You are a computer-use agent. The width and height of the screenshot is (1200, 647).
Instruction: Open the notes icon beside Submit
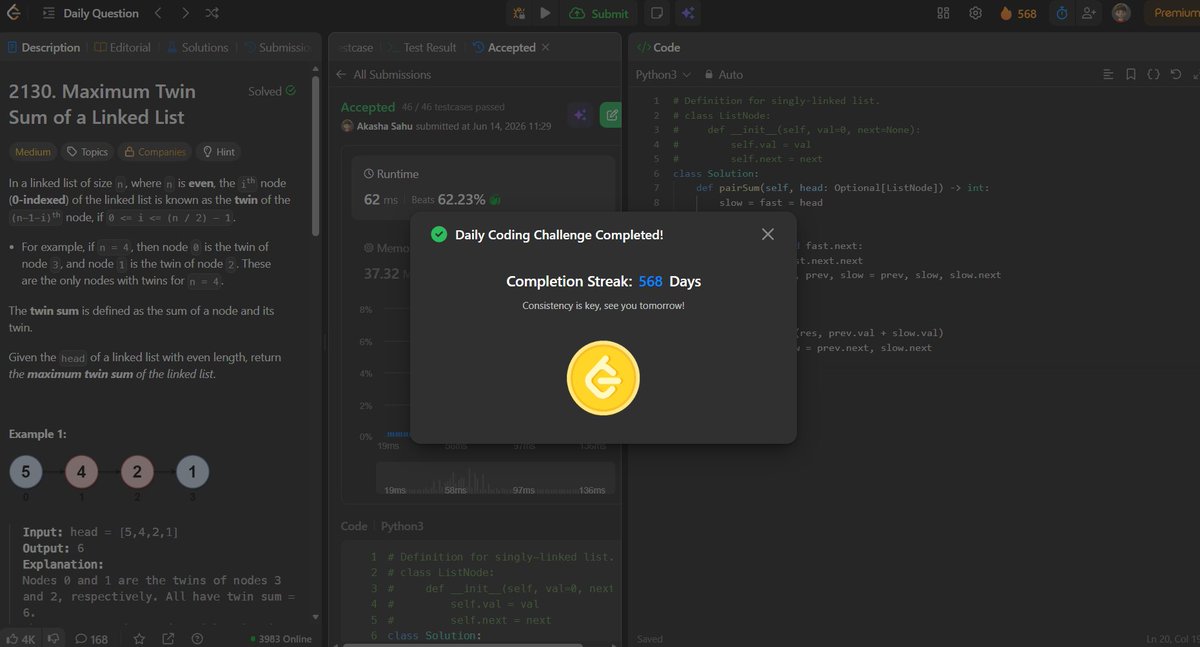657,13
